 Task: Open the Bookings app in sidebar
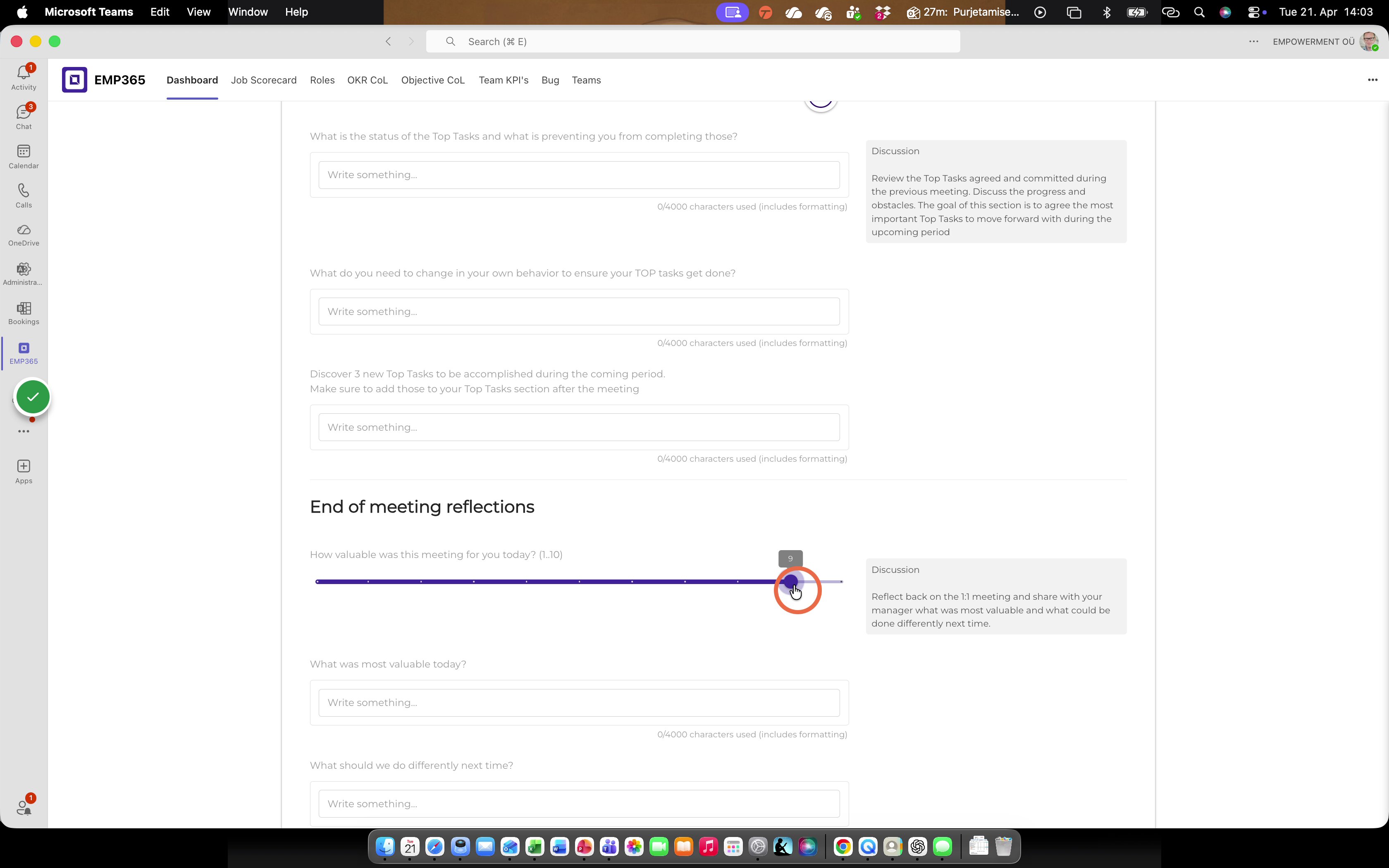pos(24,313)
